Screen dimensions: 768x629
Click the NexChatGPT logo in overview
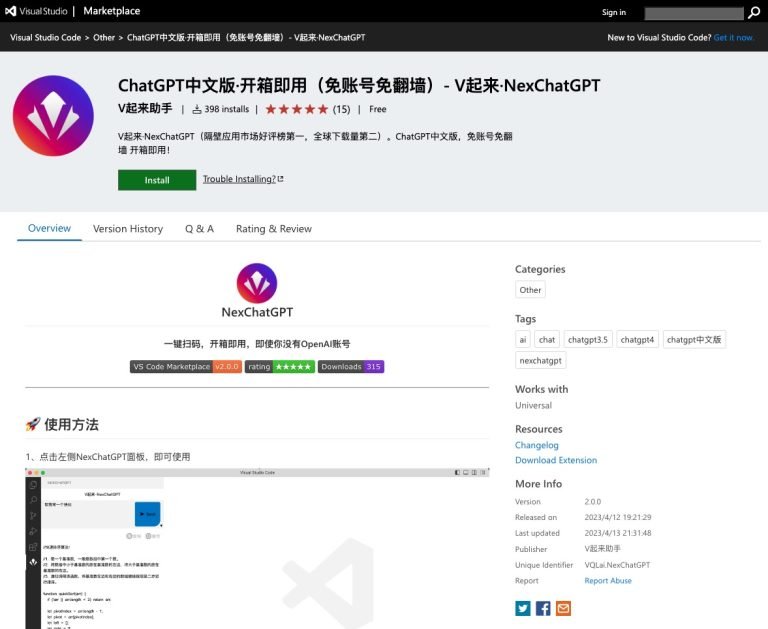point(257,283)
